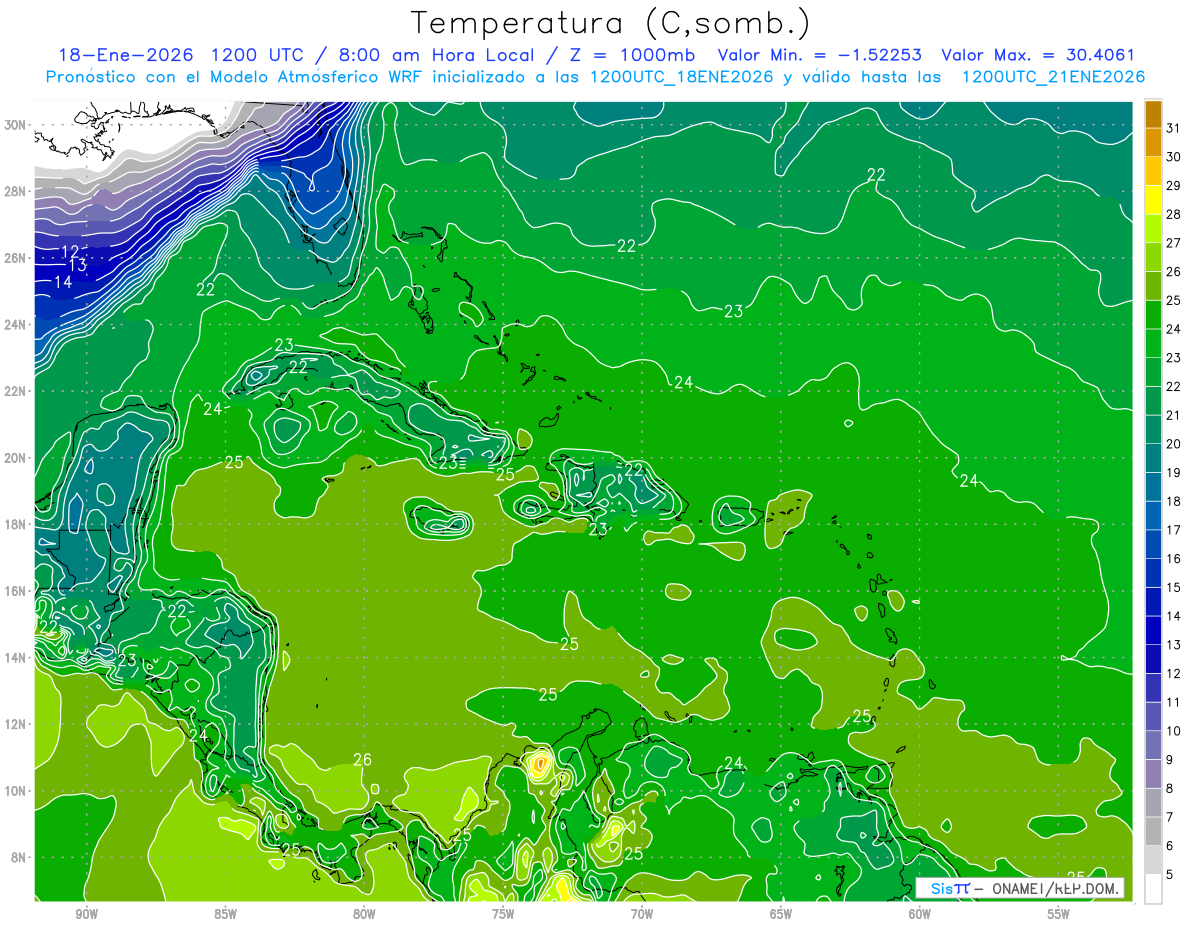Click legend value label 29
The image size is (1200, 927).
pyautogui.click(x=1174, y=185)
